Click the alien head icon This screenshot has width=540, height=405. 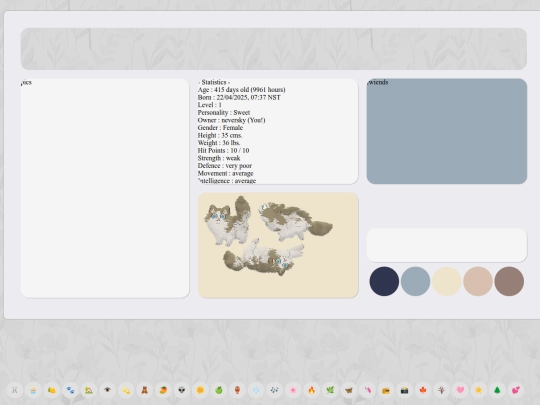[182, 390]
